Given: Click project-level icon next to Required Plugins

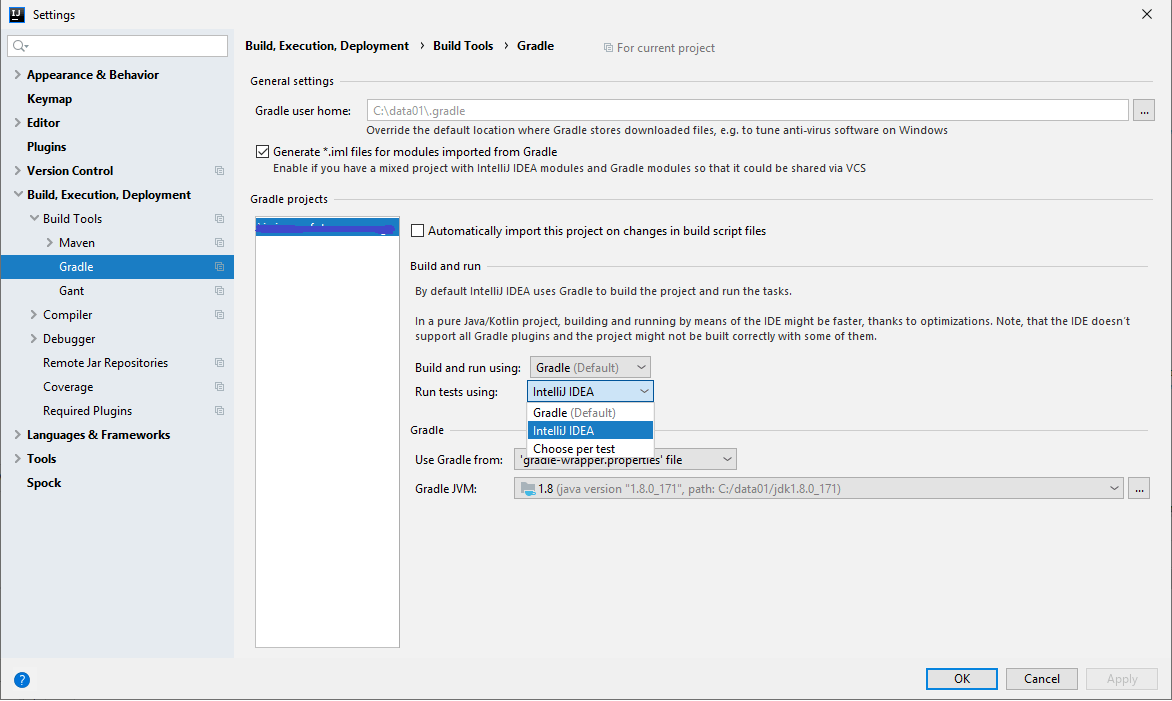Looking at the screenshot, I should point(219,410).
